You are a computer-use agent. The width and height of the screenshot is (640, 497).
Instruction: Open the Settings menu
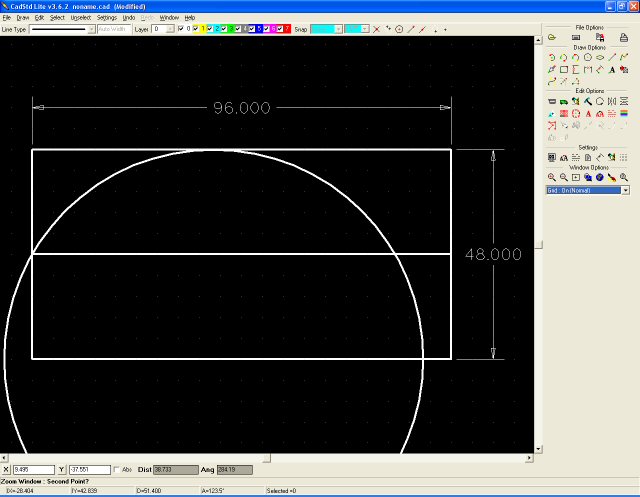(x=107, y=18)
